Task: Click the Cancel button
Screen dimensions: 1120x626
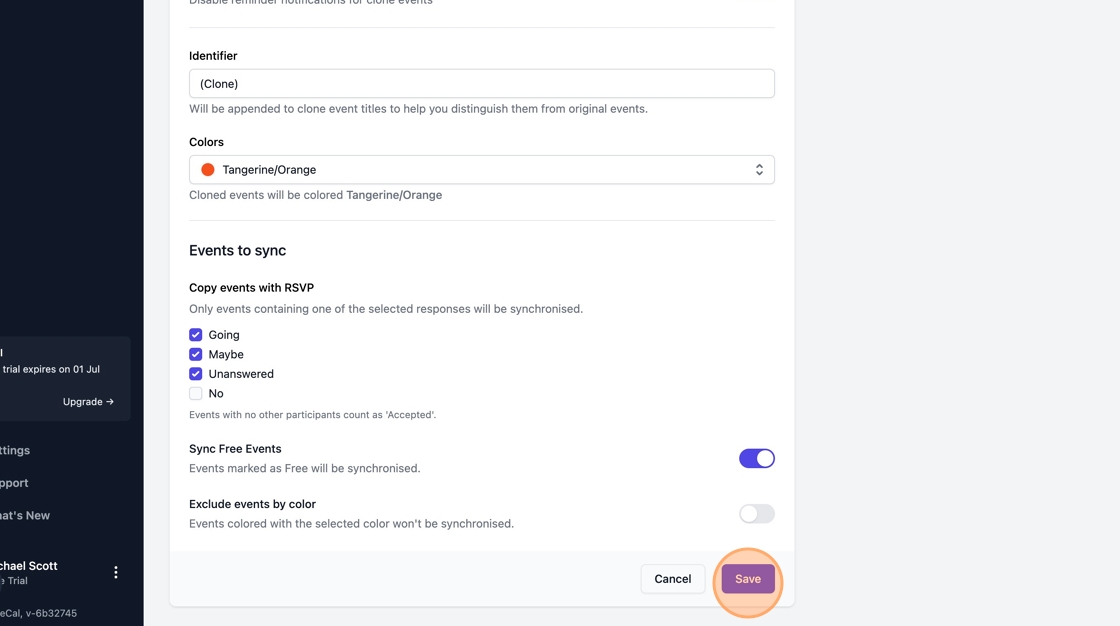Action: click(672, 579)
